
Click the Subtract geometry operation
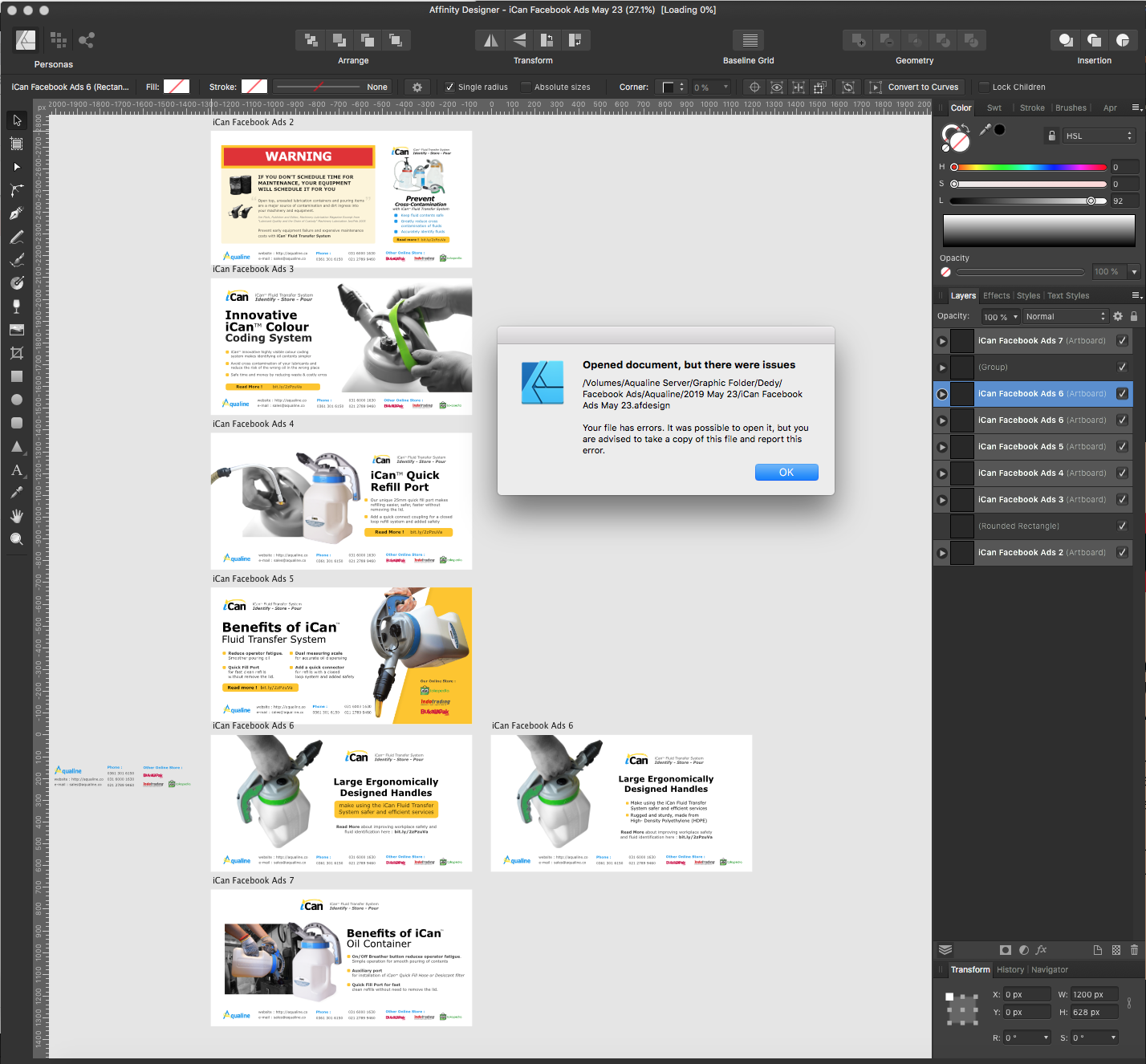[x=887, y=40]
